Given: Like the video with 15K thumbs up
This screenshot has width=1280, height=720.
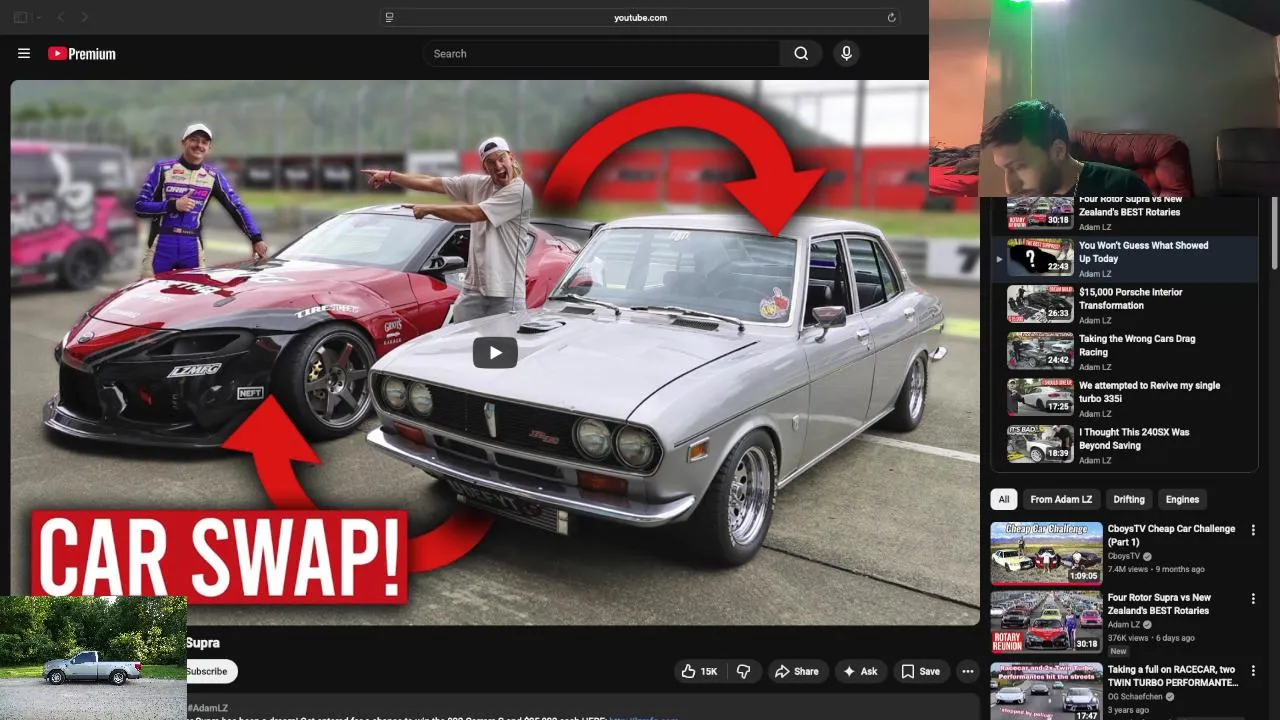Looking at the screenshot, I should 699,672.
